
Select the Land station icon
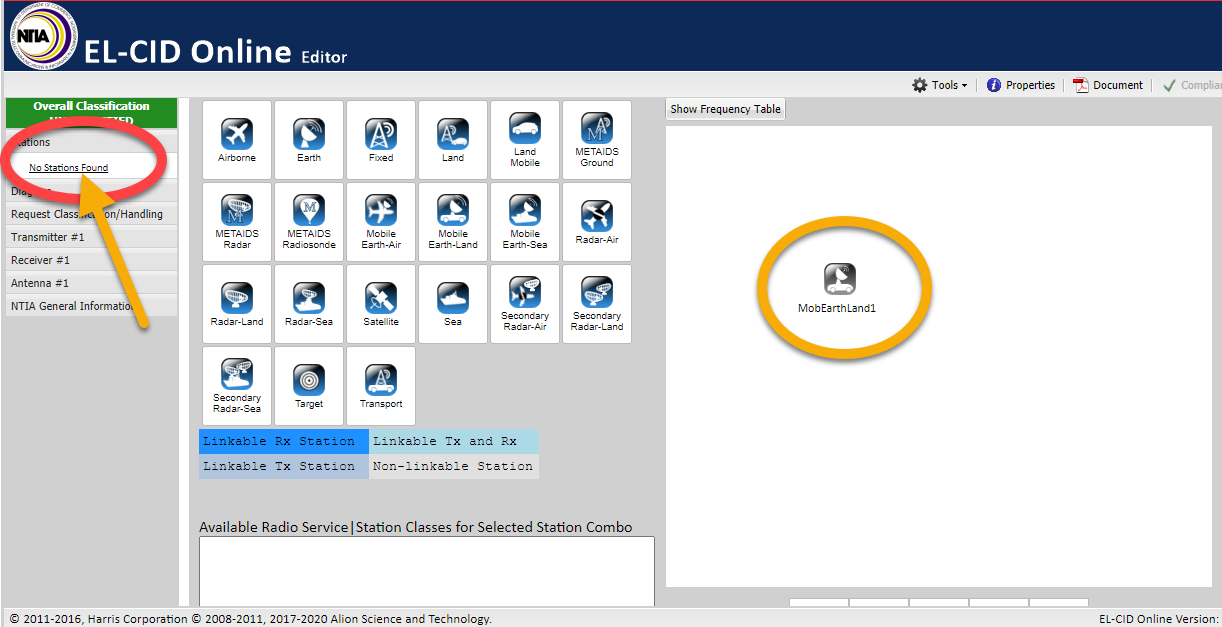coord(453,140)
